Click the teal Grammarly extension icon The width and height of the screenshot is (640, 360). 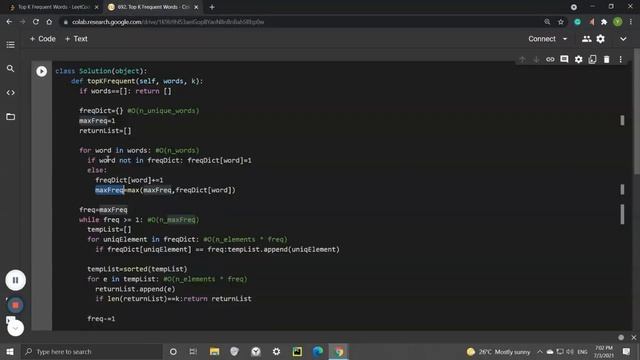pos(578,22)
